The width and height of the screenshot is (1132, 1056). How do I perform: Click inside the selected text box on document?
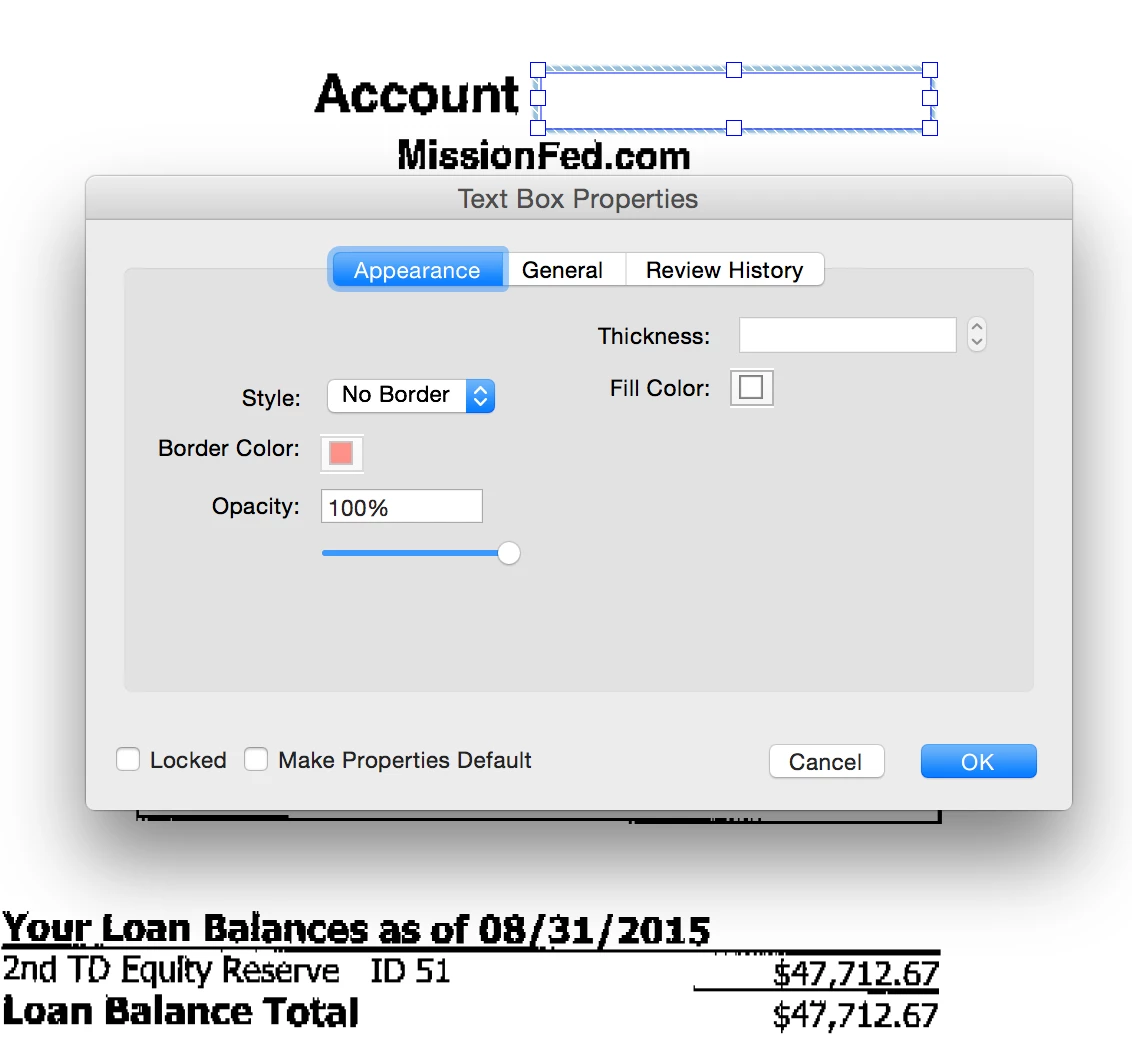[733, 99]
